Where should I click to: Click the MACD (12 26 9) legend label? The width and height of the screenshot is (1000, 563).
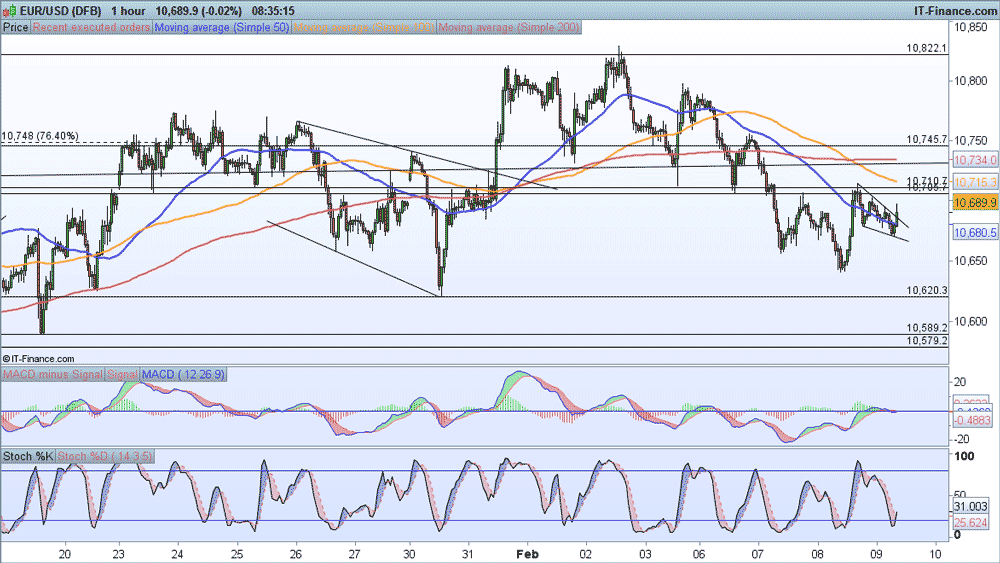tap(183, 374)
